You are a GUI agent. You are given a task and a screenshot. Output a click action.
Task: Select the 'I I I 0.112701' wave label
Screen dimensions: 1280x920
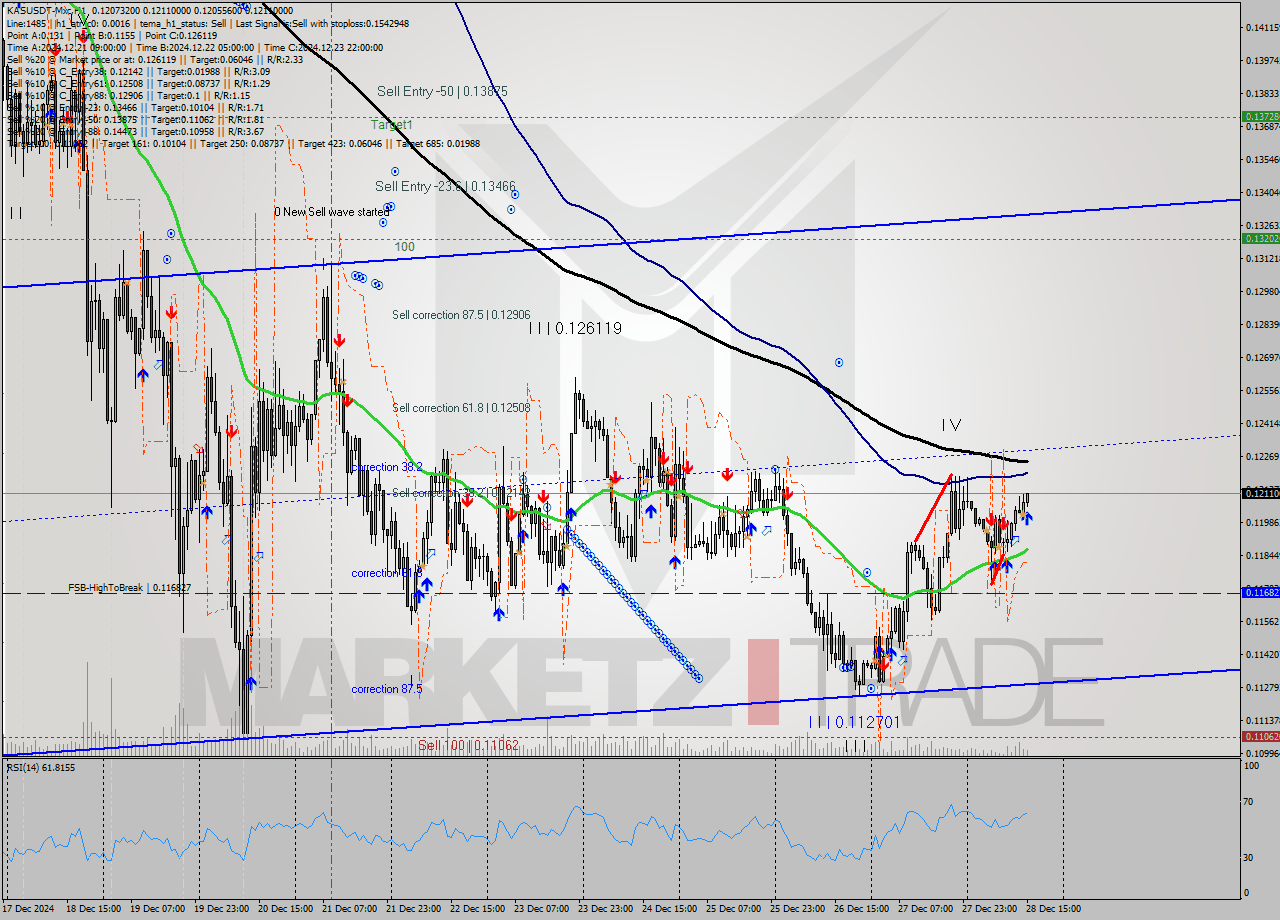[x=854, y=722]
